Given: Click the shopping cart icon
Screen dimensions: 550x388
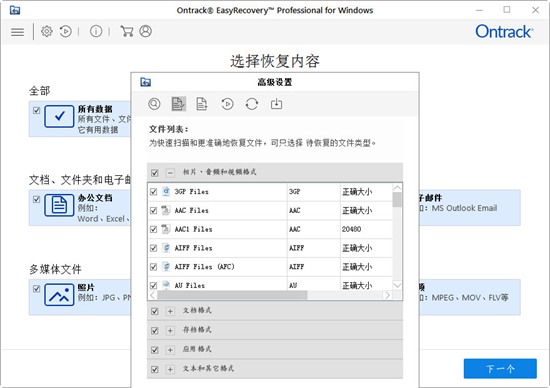Looking at the screenshot, I should point(127,32).
